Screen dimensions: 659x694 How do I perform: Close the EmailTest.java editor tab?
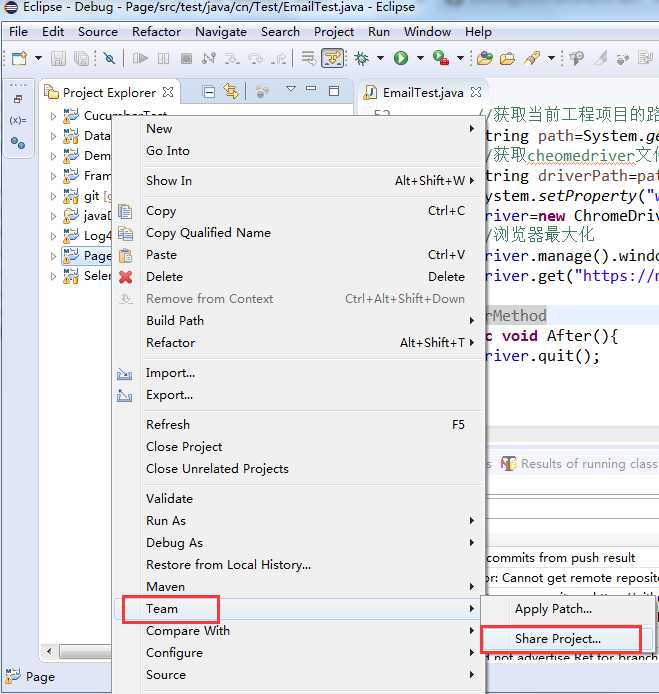point(476,92)
